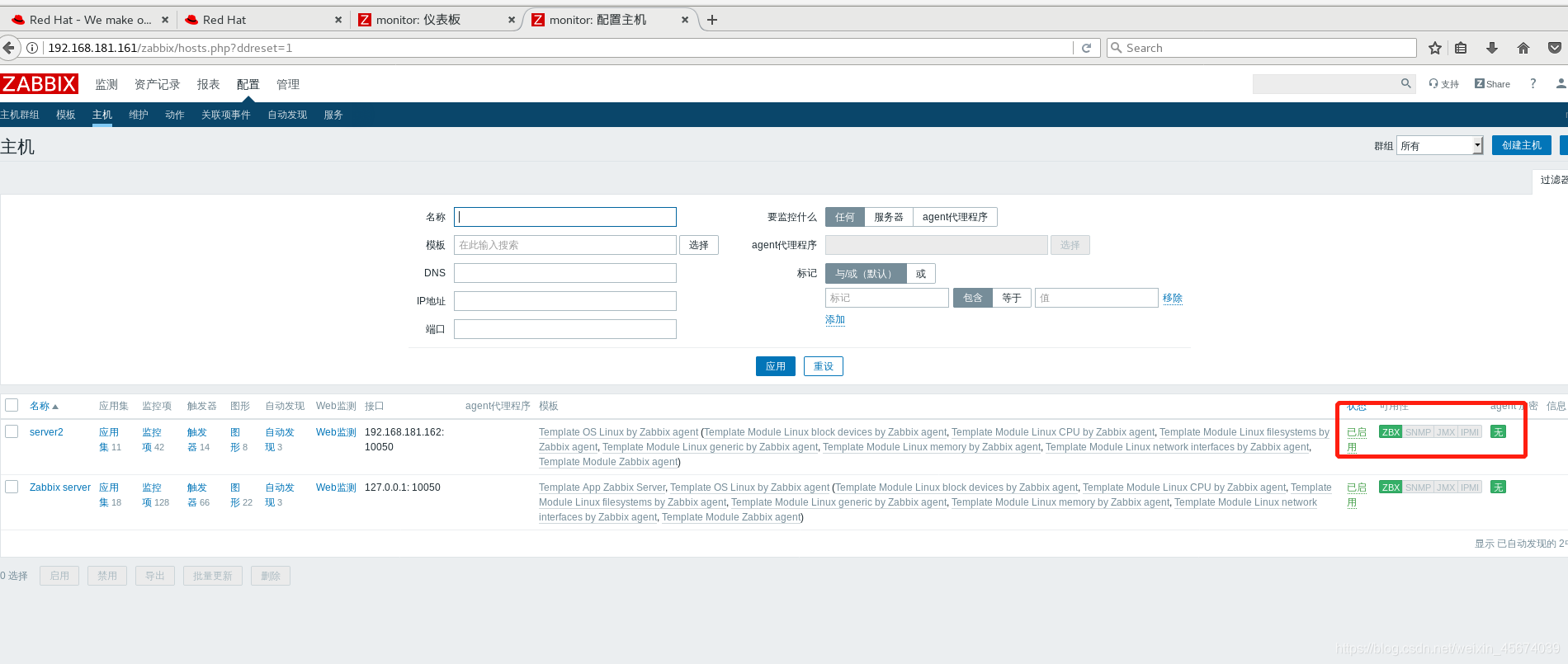The height and width of the screenshot is (664, 1568).
Task: Toggle the 过滤器 filter panel tab
Action: [1552, 180]
